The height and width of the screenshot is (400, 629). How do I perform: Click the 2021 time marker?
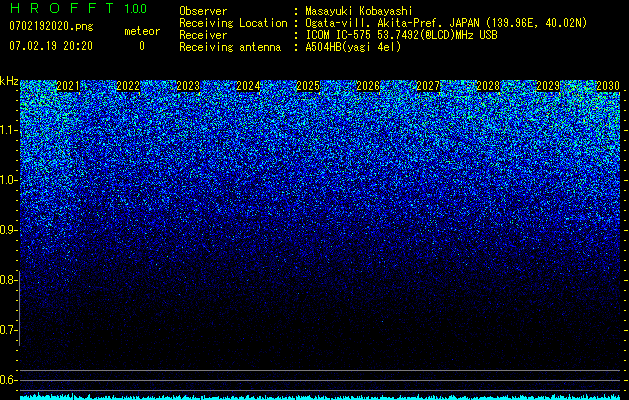tap(68, 86)
